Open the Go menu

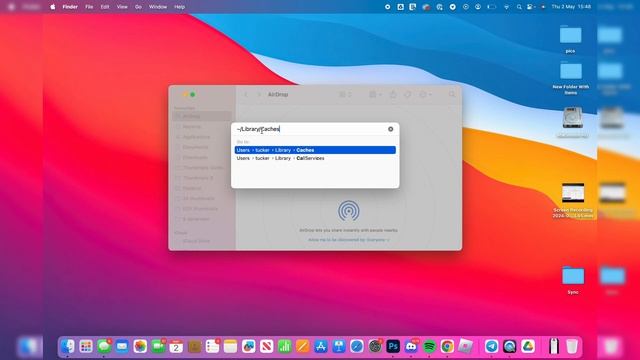138,7
